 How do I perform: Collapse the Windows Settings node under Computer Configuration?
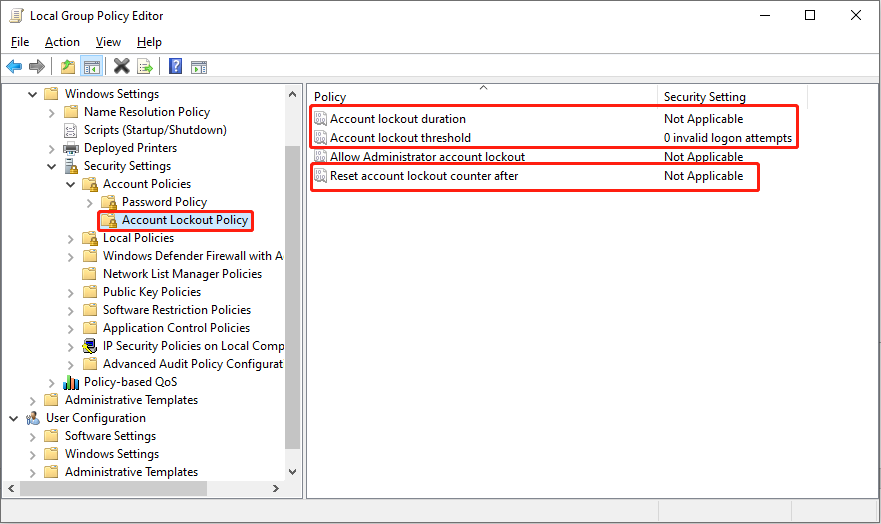pyautogui.click(x=33, y=94)
